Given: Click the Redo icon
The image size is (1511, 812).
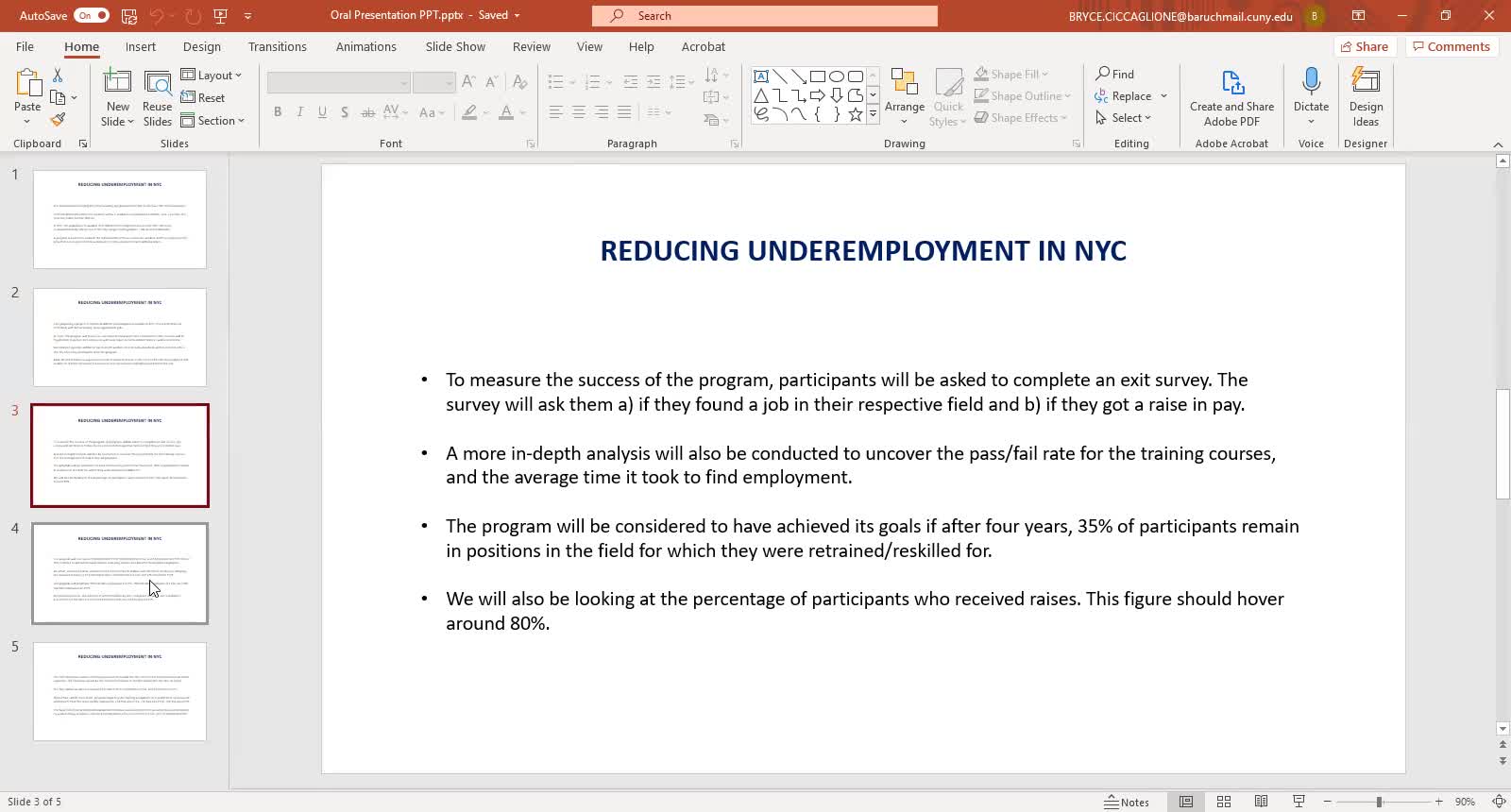Looking at the screenshot, I should point(193,16).
